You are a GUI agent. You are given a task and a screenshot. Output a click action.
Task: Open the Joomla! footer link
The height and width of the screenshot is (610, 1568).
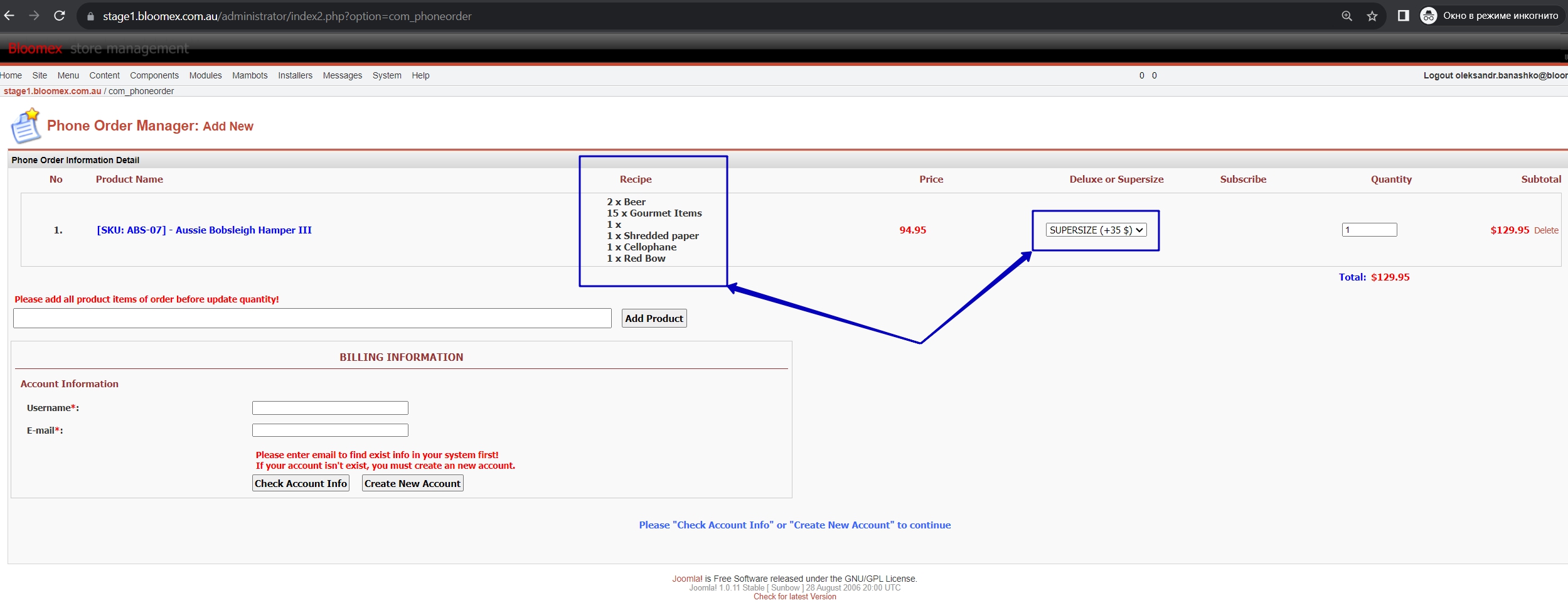tap(687, 579)
